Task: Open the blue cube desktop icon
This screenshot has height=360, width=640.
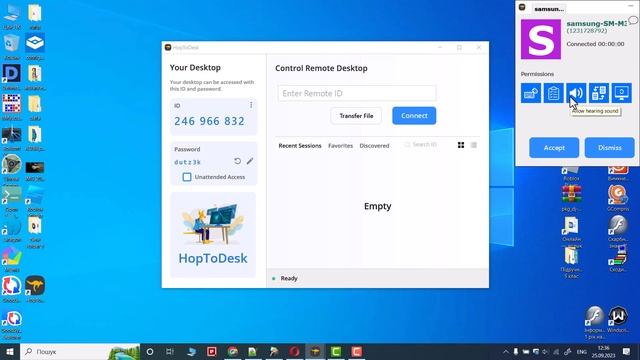Action: coord(35,47)
